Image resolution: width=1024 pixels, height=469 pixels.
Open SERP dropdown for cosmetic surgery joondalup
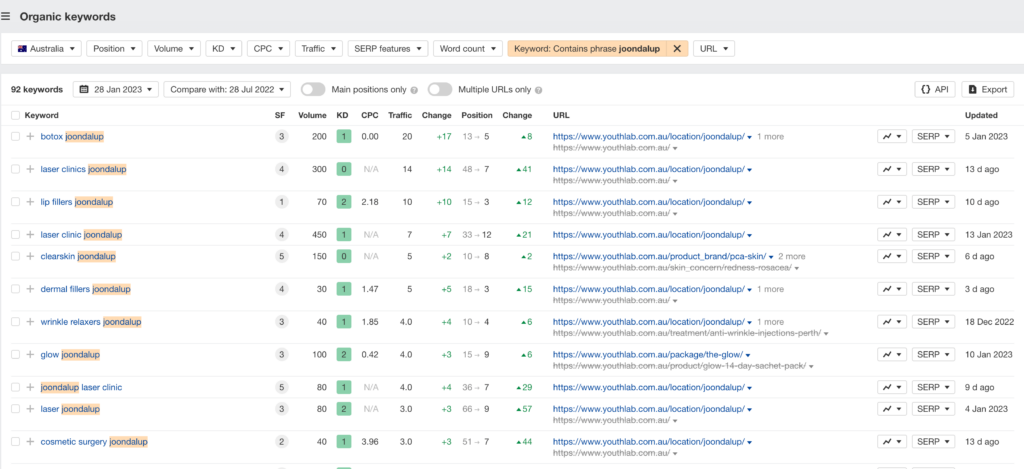[932, 441]
